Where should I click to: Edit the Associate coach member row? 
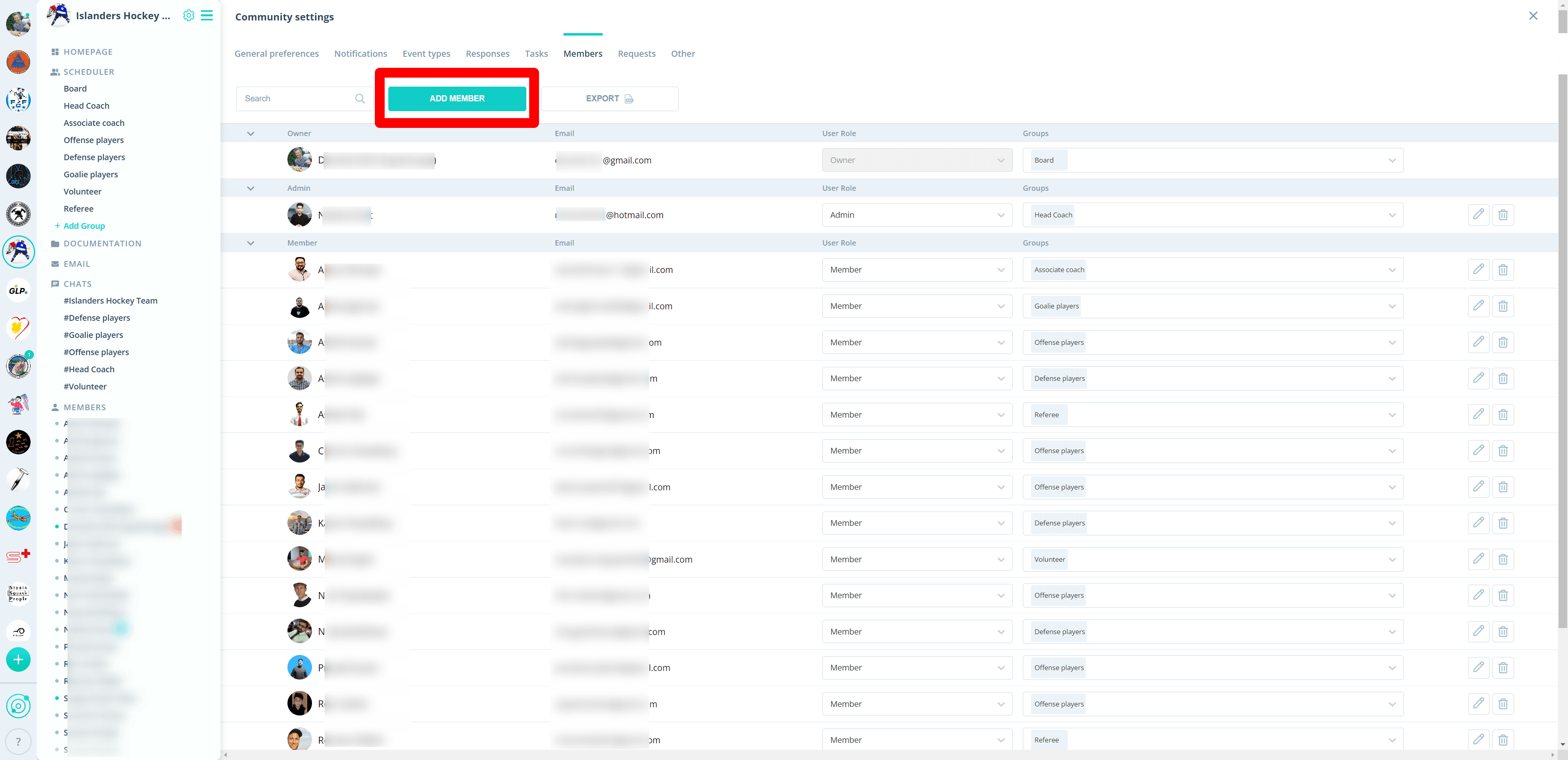point(1479,270)
